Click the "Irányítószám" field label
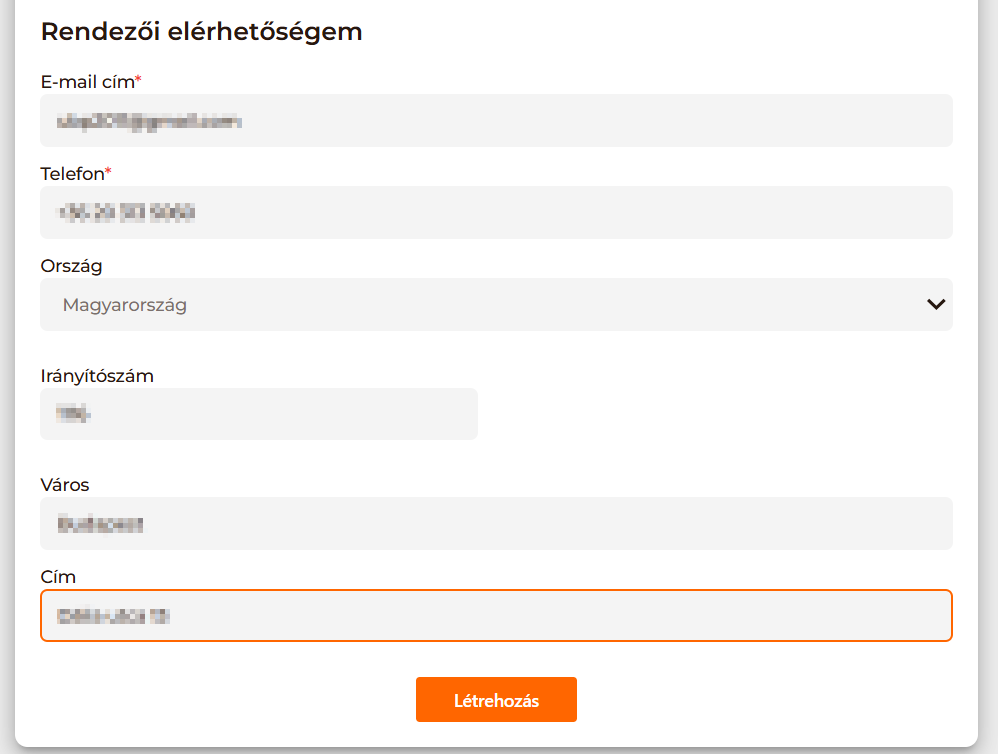 coord(97,376)
